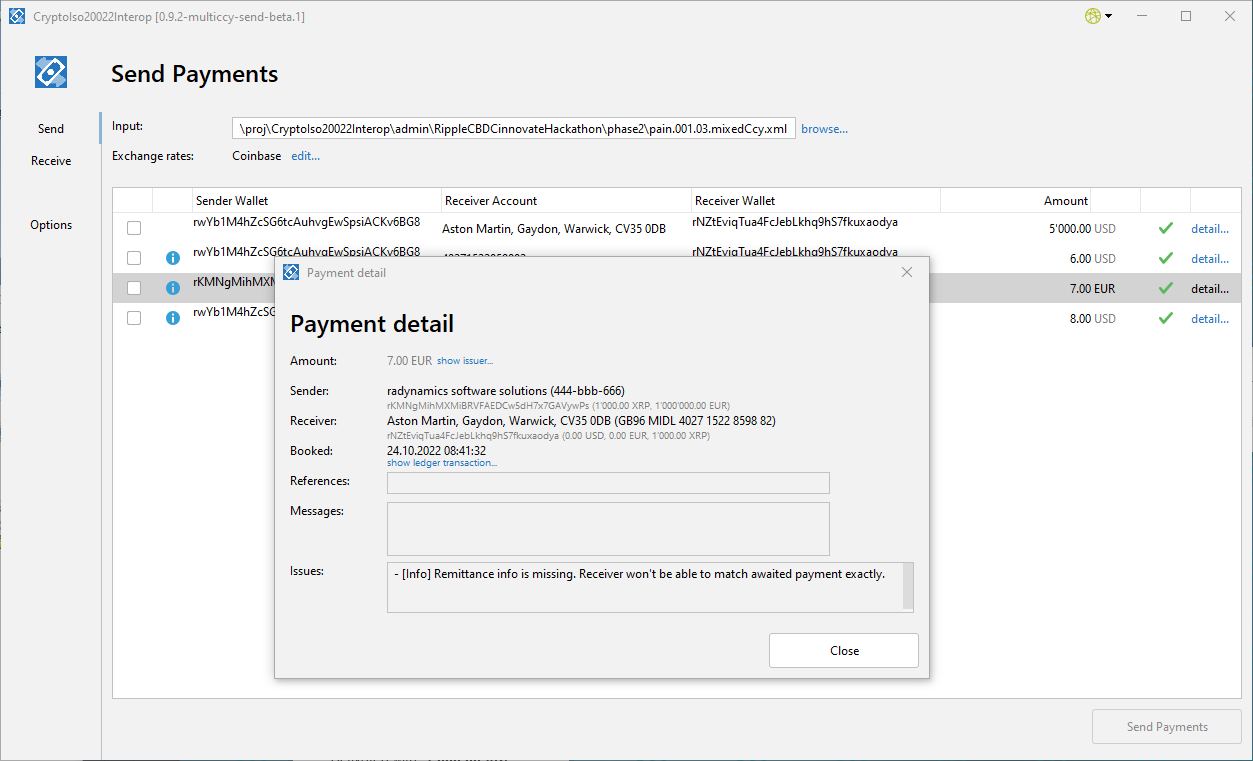Click inside the References input field

pyautogui.click(x=607, y=483)
